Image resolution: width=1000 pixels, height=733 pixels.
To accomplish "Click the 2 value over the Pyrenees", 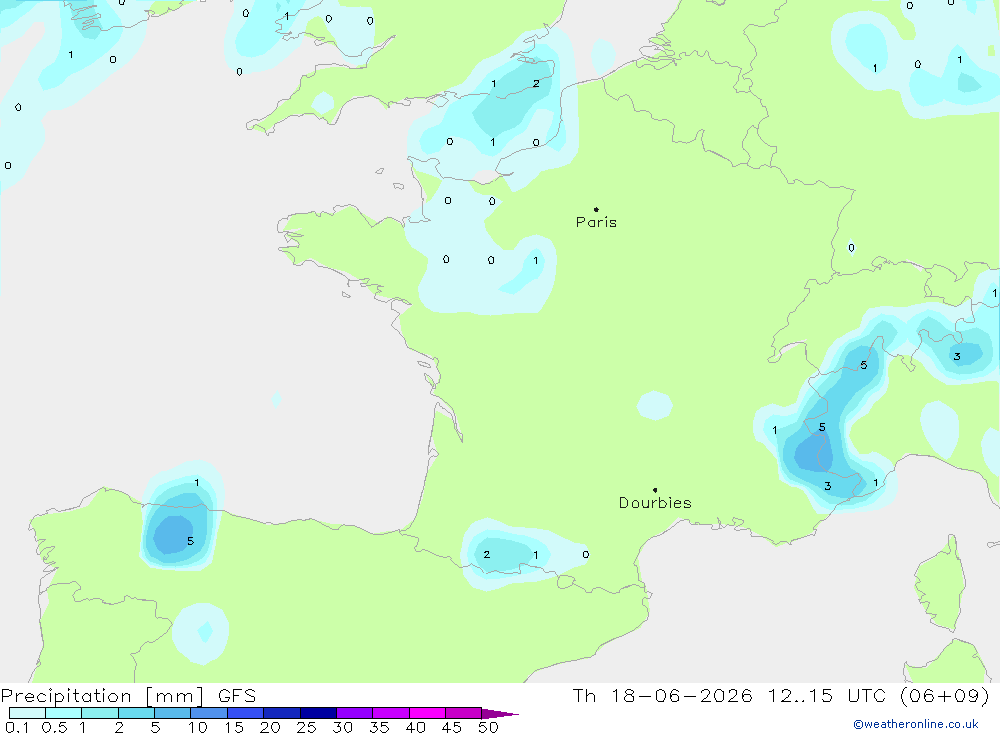I will coord(487,554).
